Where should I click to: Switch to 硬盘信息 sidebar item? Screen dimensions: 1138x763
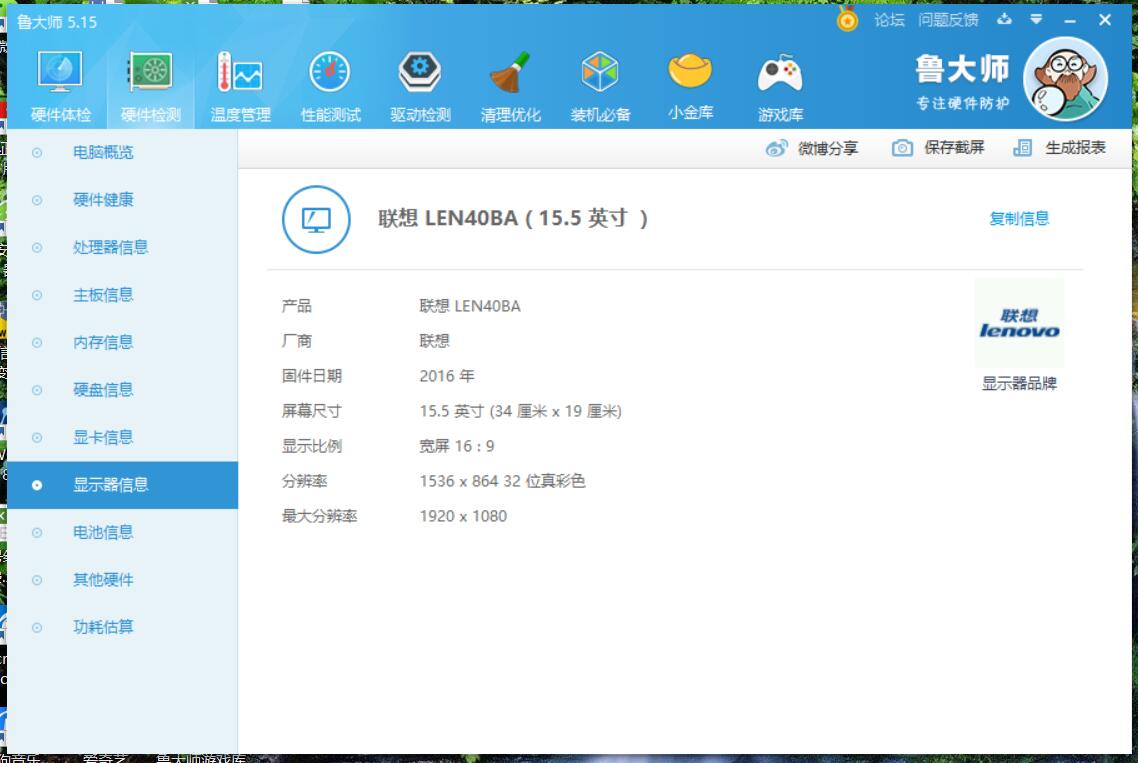102,390
